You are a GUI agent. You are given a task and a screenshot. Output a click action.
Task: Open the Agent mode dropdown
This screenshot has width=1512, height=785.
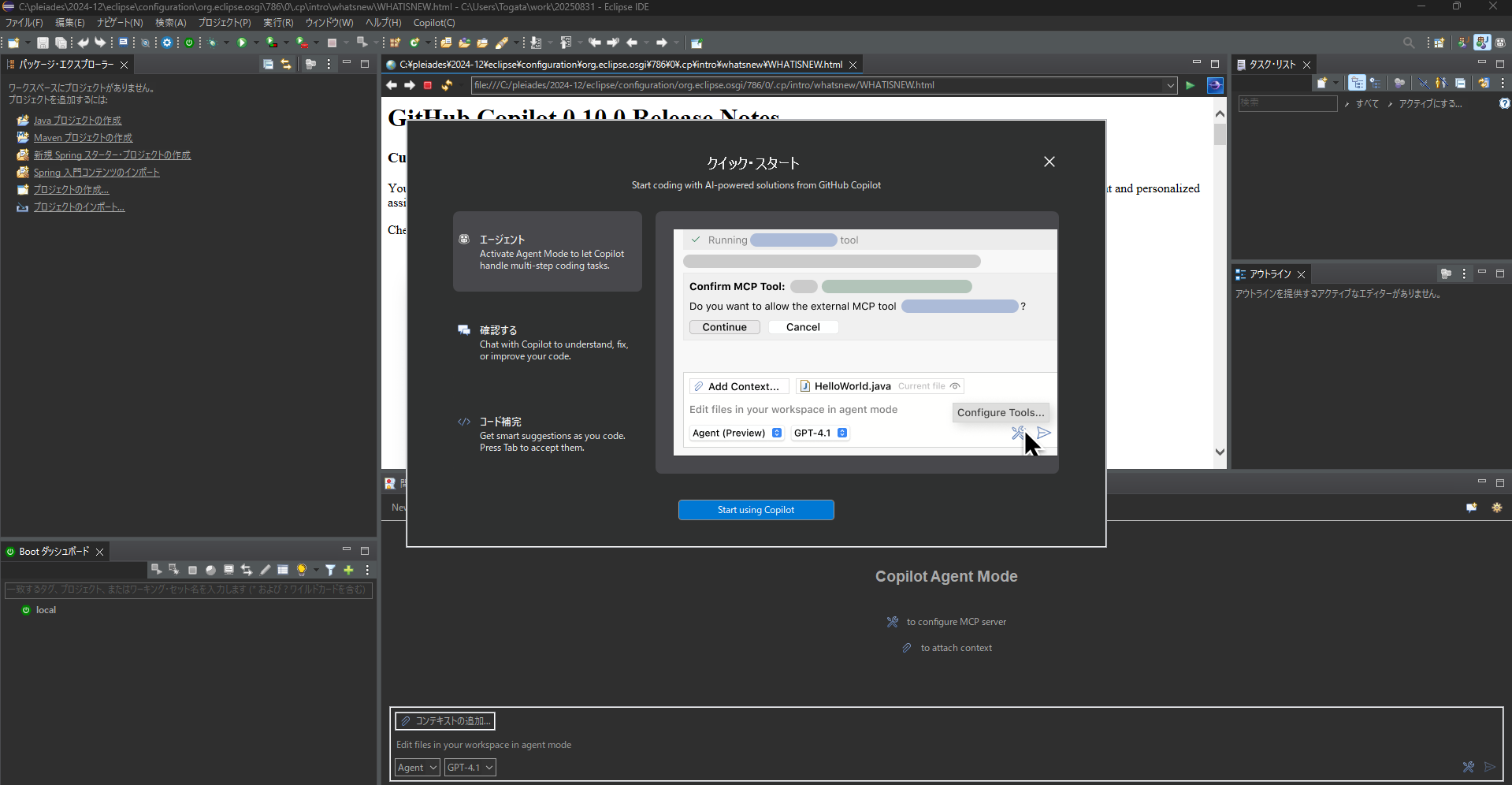pyautogui.click(x=417, y=767)
